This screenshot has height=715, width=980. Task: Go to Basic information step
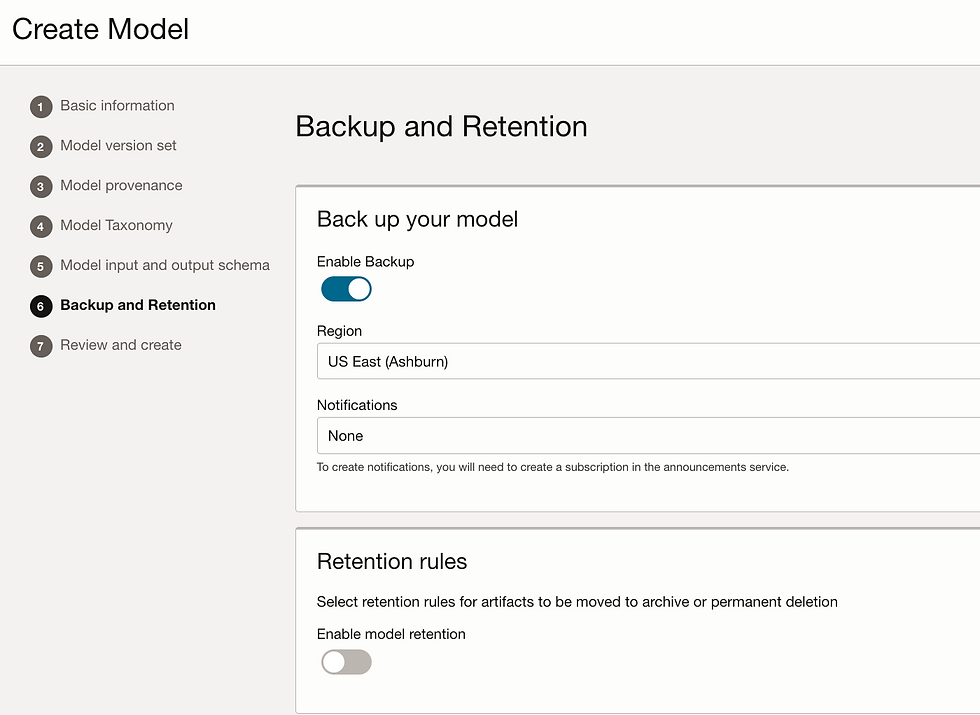[x=118, y=106]
